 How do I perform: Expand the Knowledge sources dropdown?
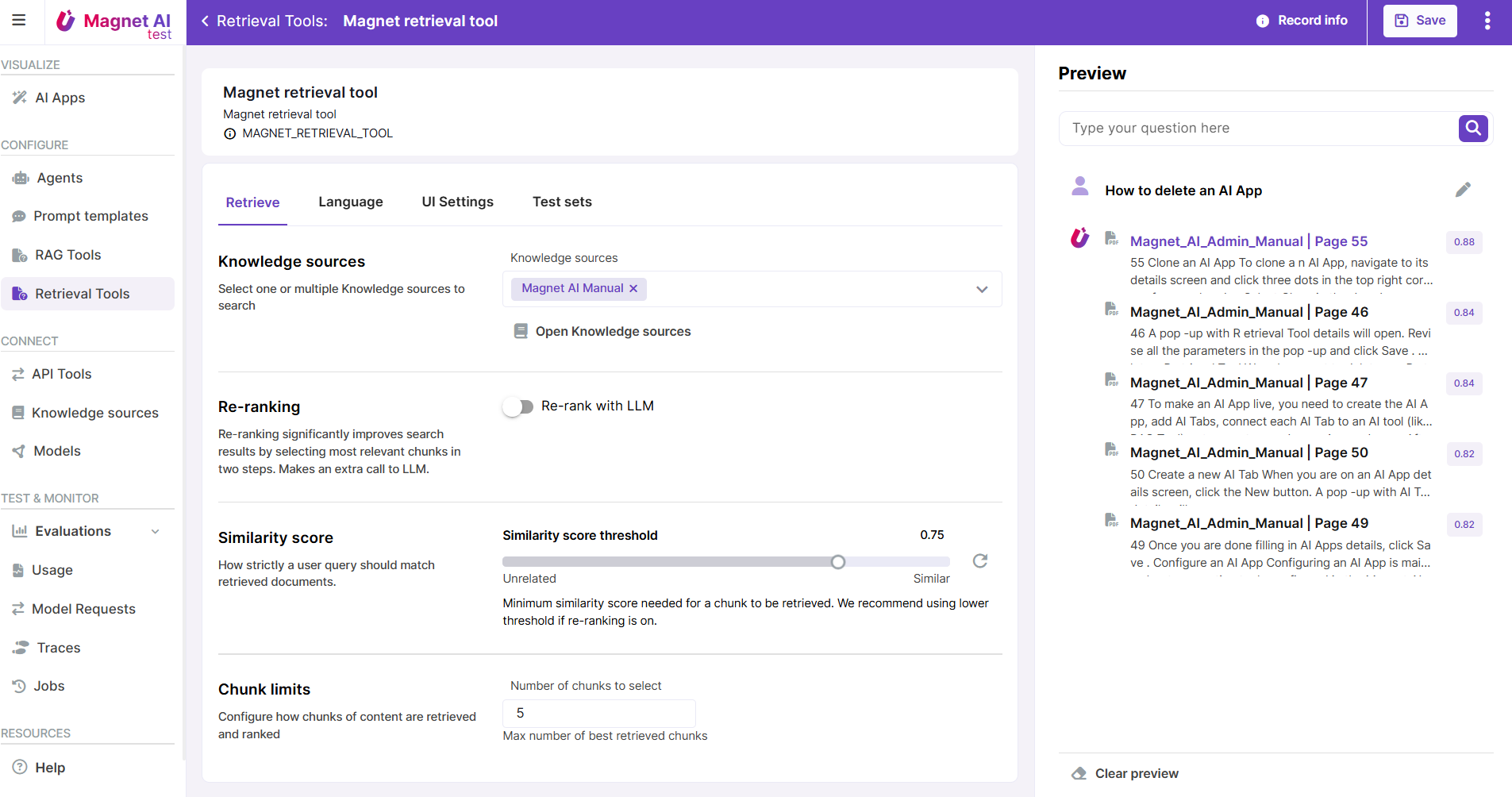[982, 289]
